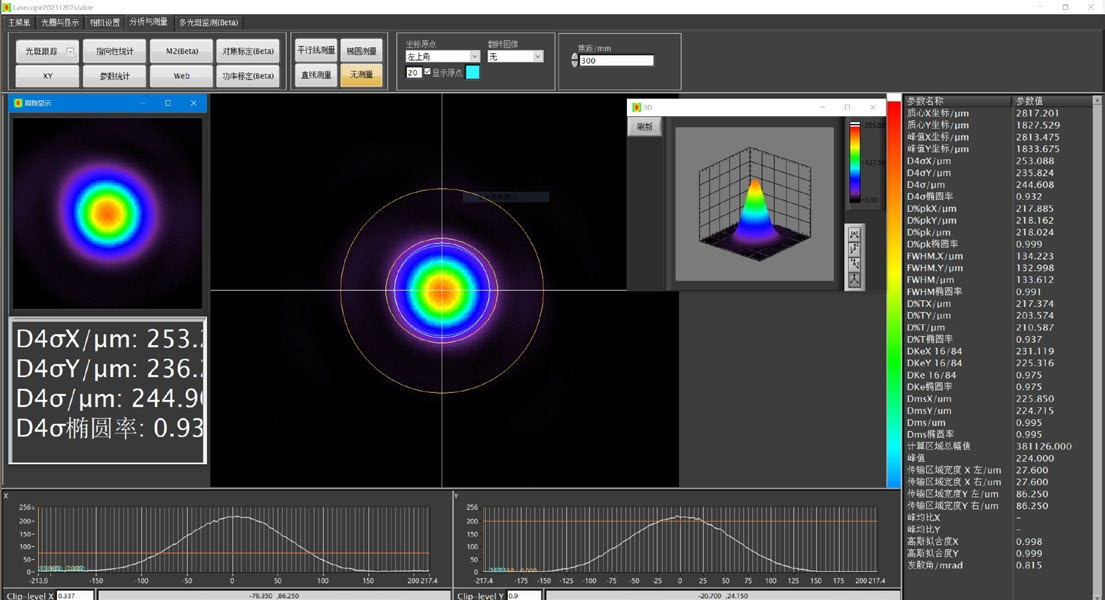Activate 平行线测量 measurement mode
Screen dimensions: 1105x600
point(316,50)
